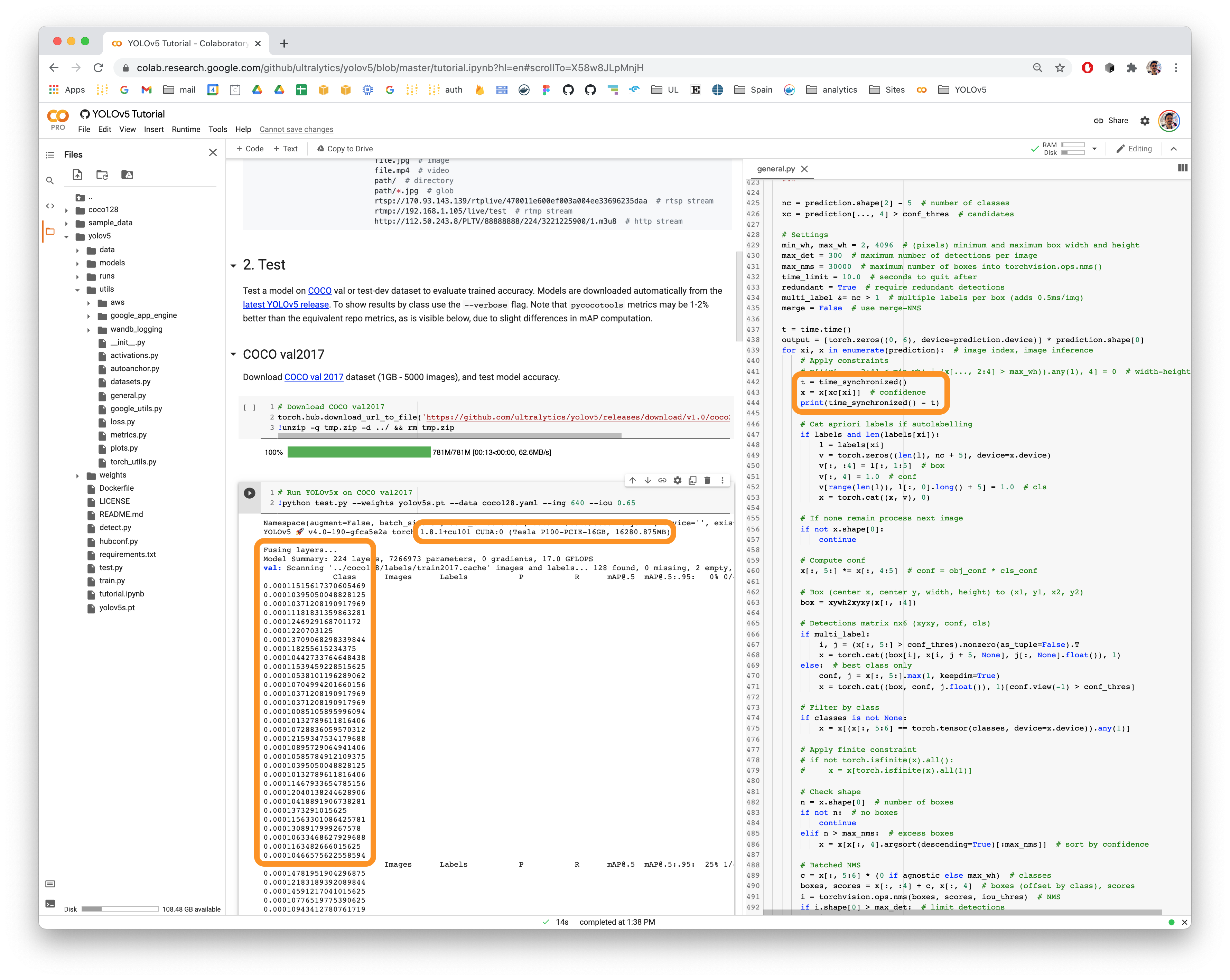This screenshot has width=1230, height=980.
Task: Collapse the utils folder
Action: point(77,290)
